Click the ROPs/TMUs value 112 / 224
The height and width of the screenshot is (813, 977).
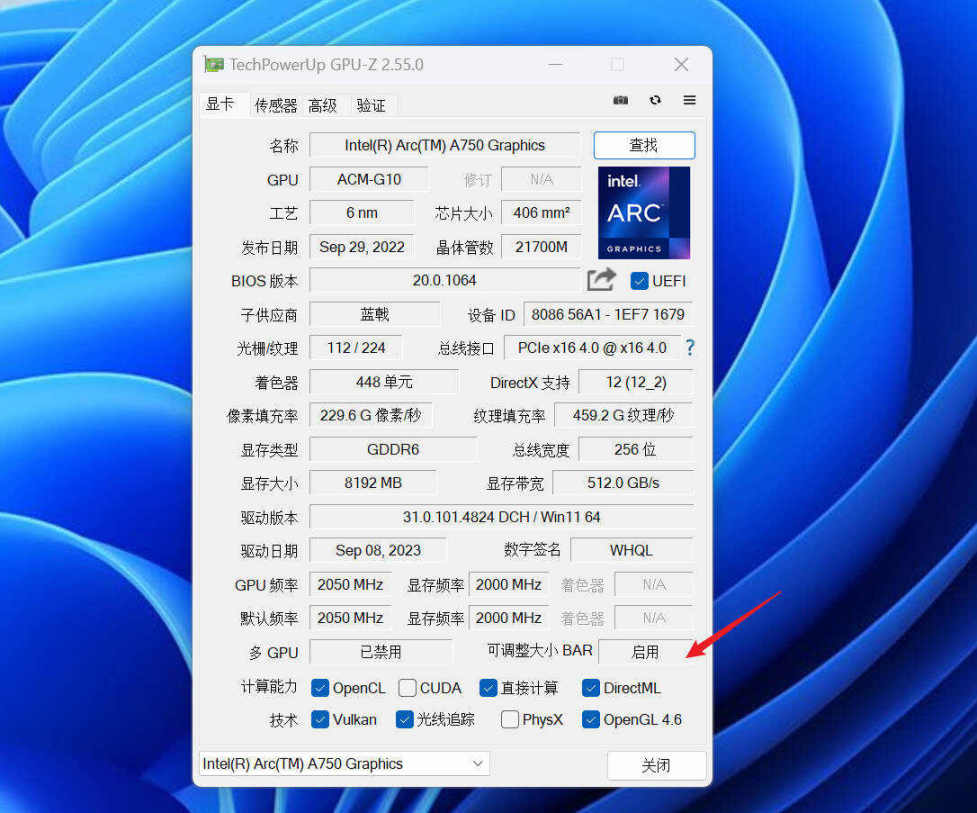pyautogui.click(x=356, y=348)
